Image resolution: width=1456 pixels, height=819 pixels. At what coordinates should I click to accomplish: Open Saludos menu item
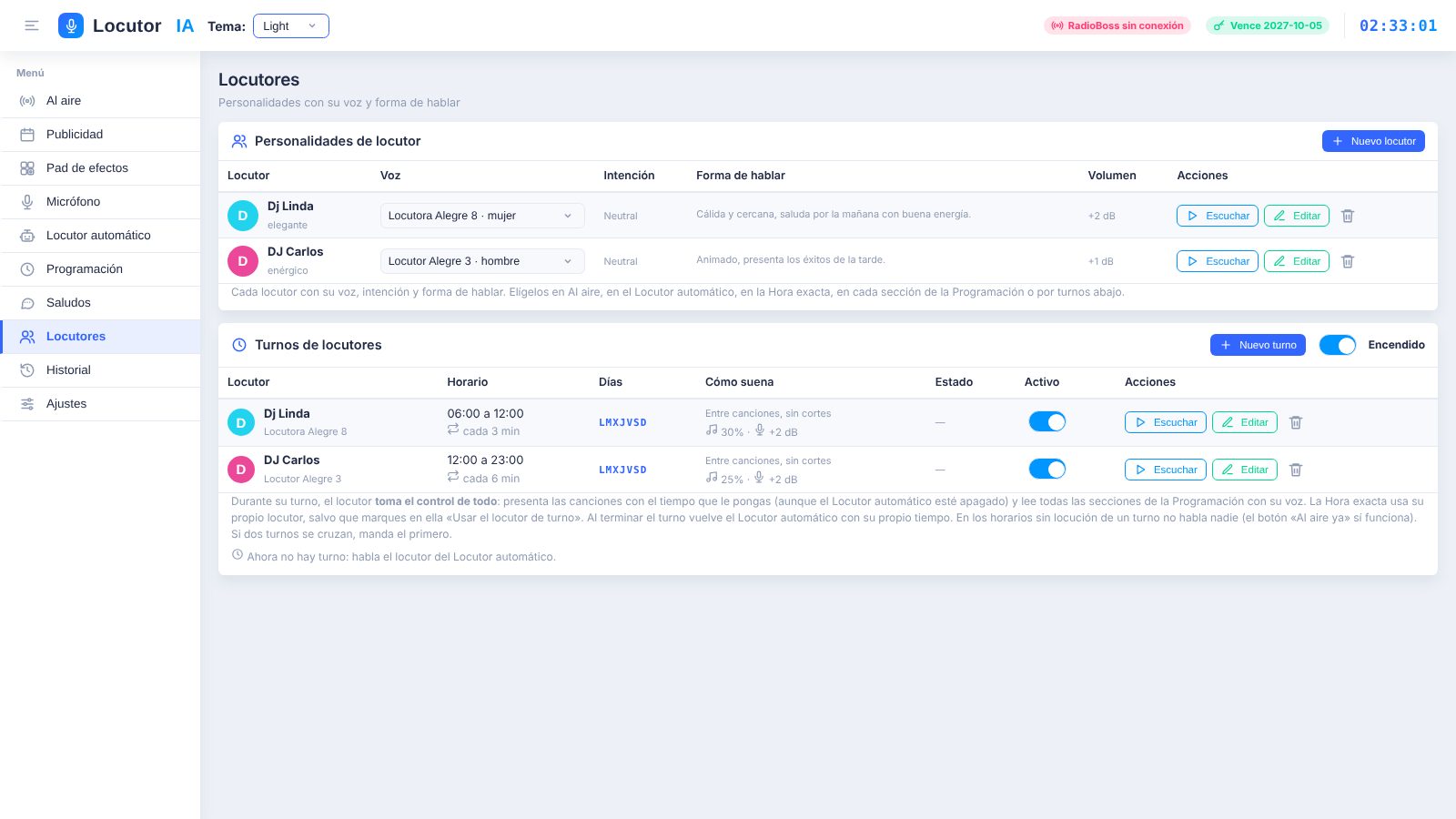click(x=100, y=303)
